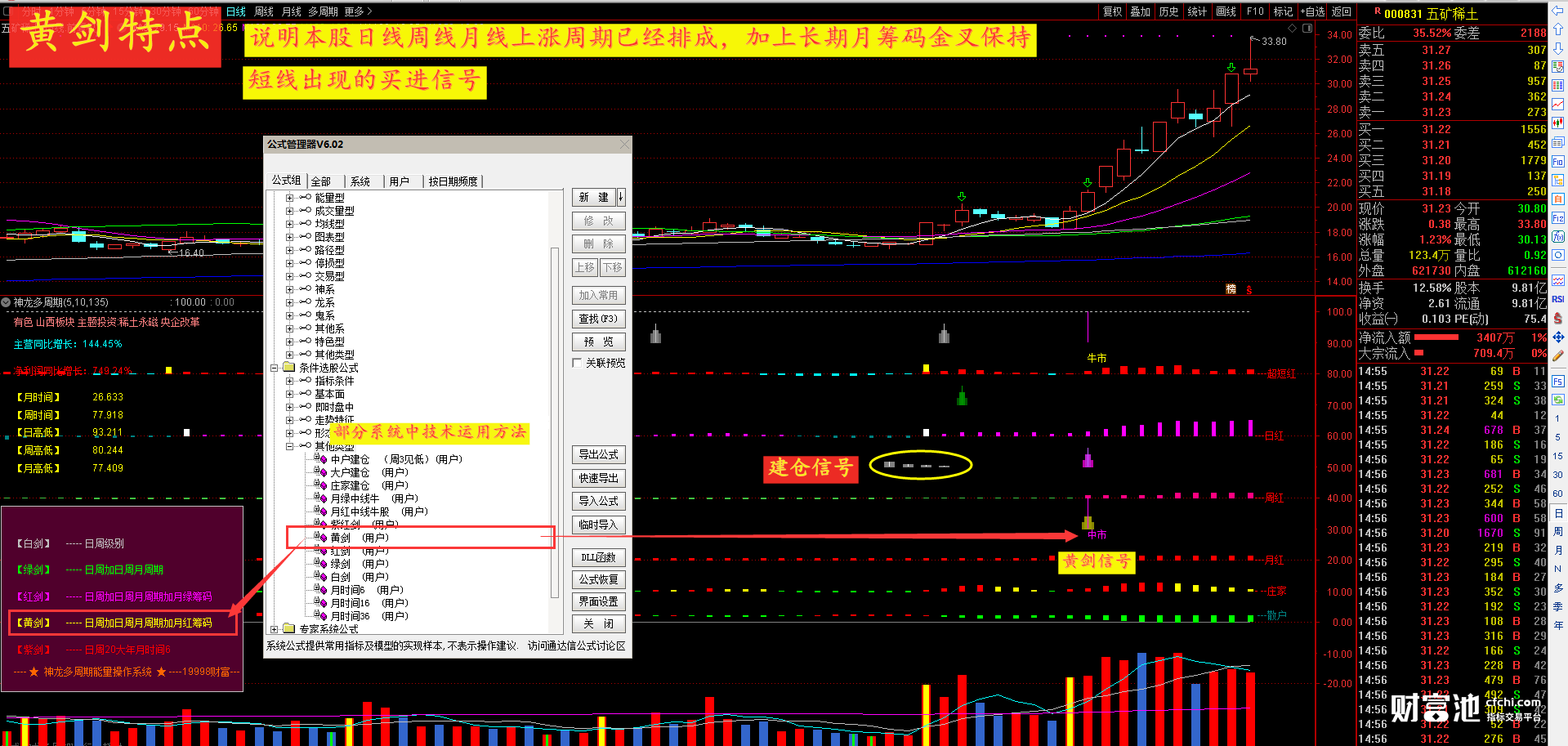The width and height of the screenshot is (1568, 746).
Task: Click 叠加 in top toolbar
Action: 1141,11
